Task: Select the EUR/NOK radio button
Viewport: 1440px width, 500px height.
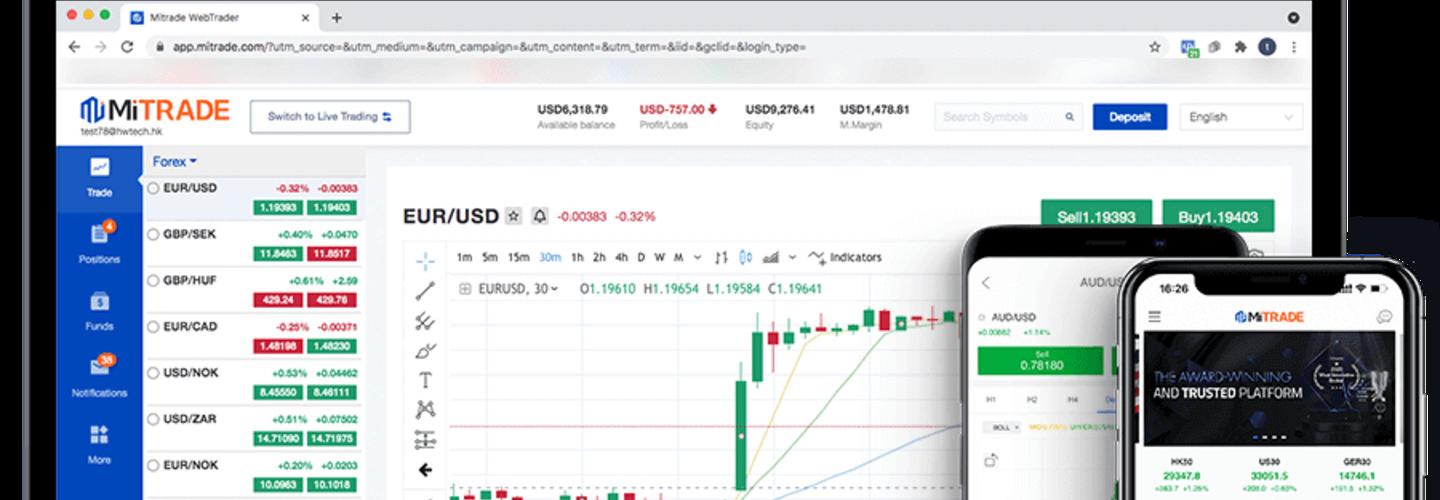Action: (x=153, y=465)
